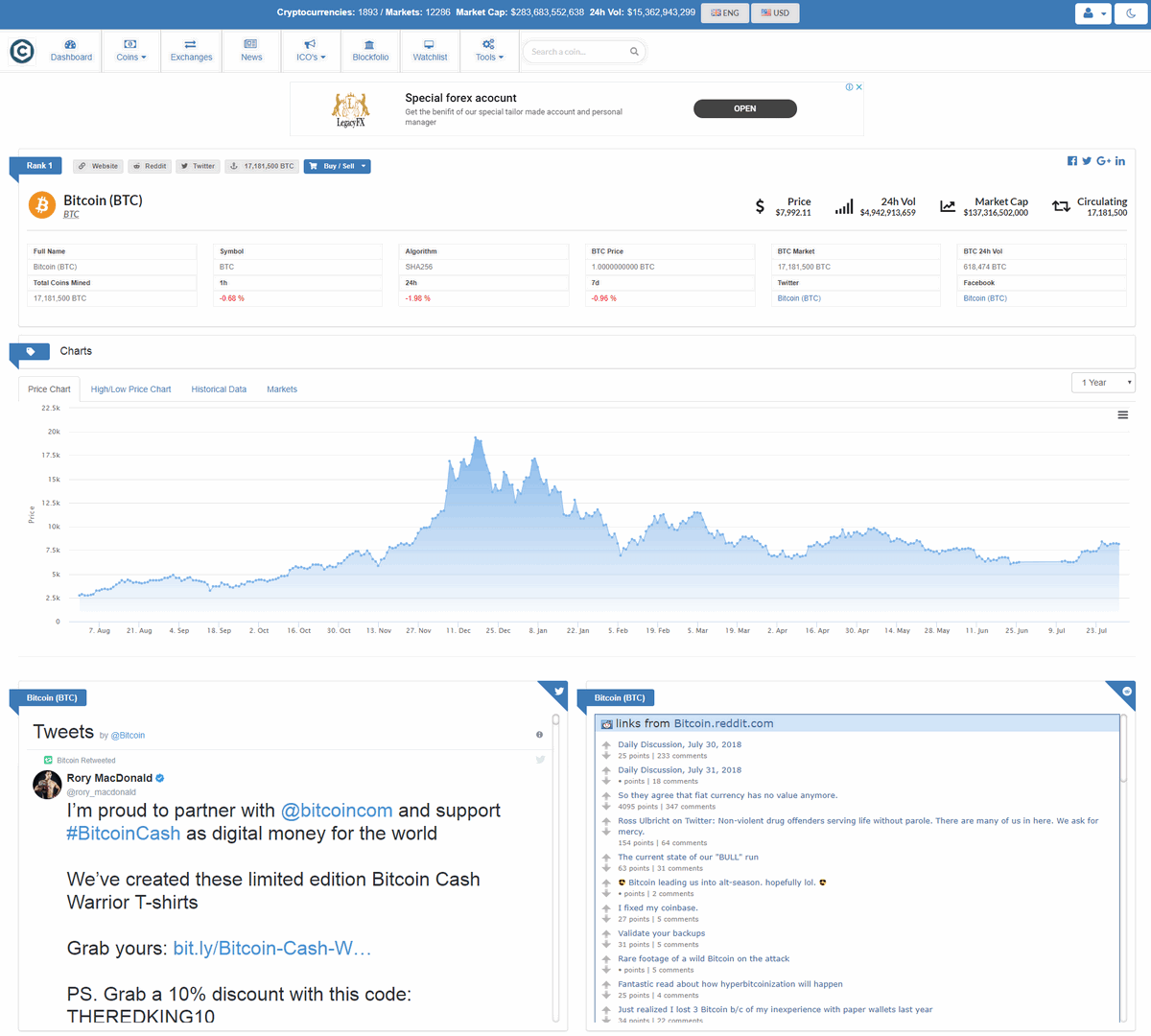Upvote the 'I fixed my coinbase.' post
Screen dimensions: 1151x1036
pyautogui.click(x=606, y=907)
